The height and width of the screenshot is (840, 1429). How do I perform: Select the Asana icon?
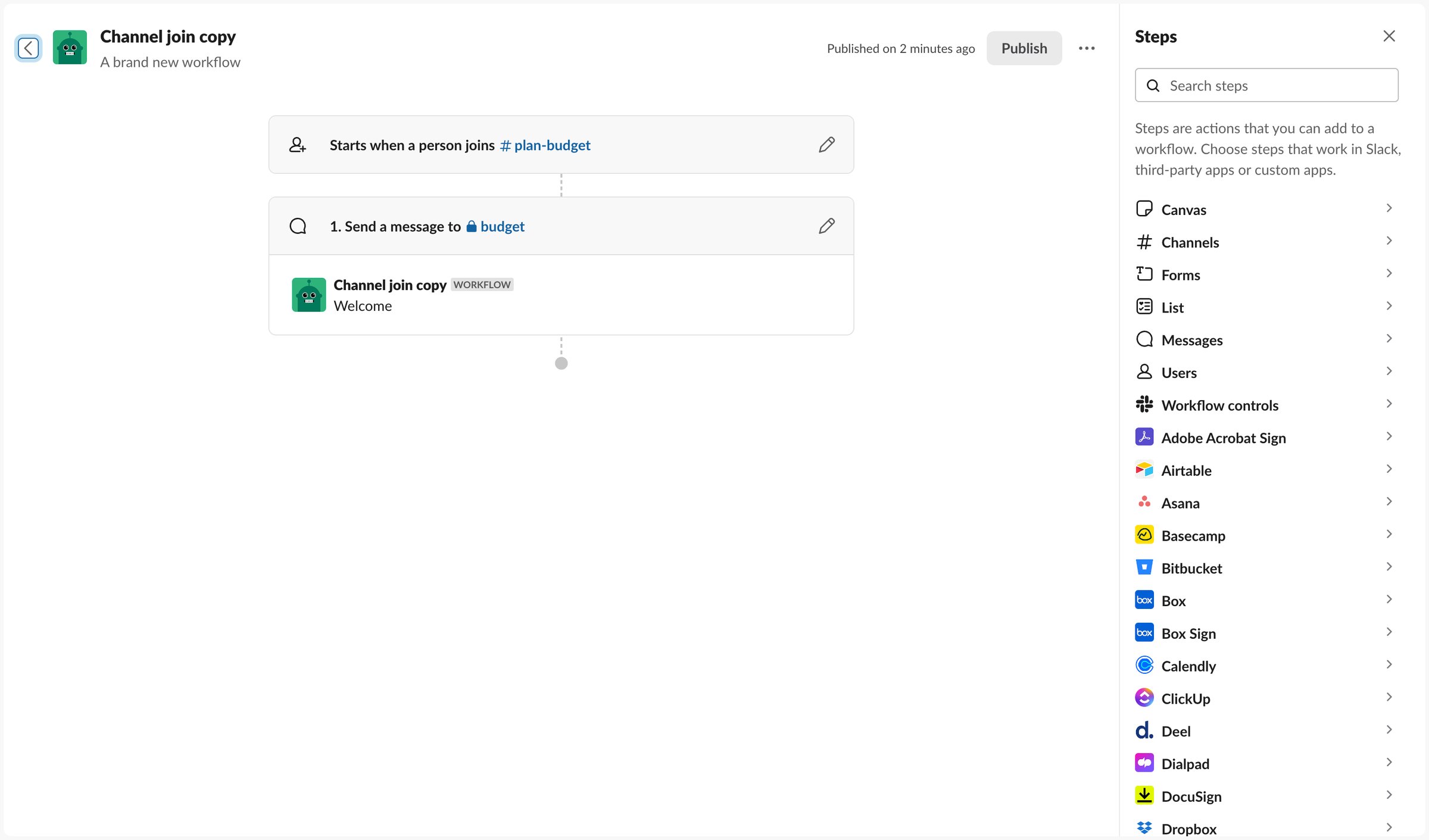[x=1144, y=502]
